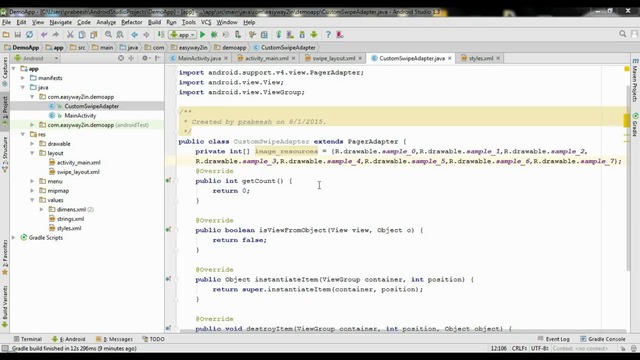Click the green Run button
The image size is (640, 360).
(202, 35)
